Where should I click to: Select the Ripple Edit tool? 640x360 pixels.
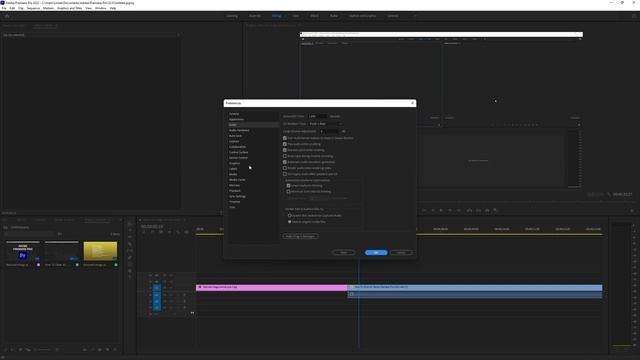[x=130, y=237]
